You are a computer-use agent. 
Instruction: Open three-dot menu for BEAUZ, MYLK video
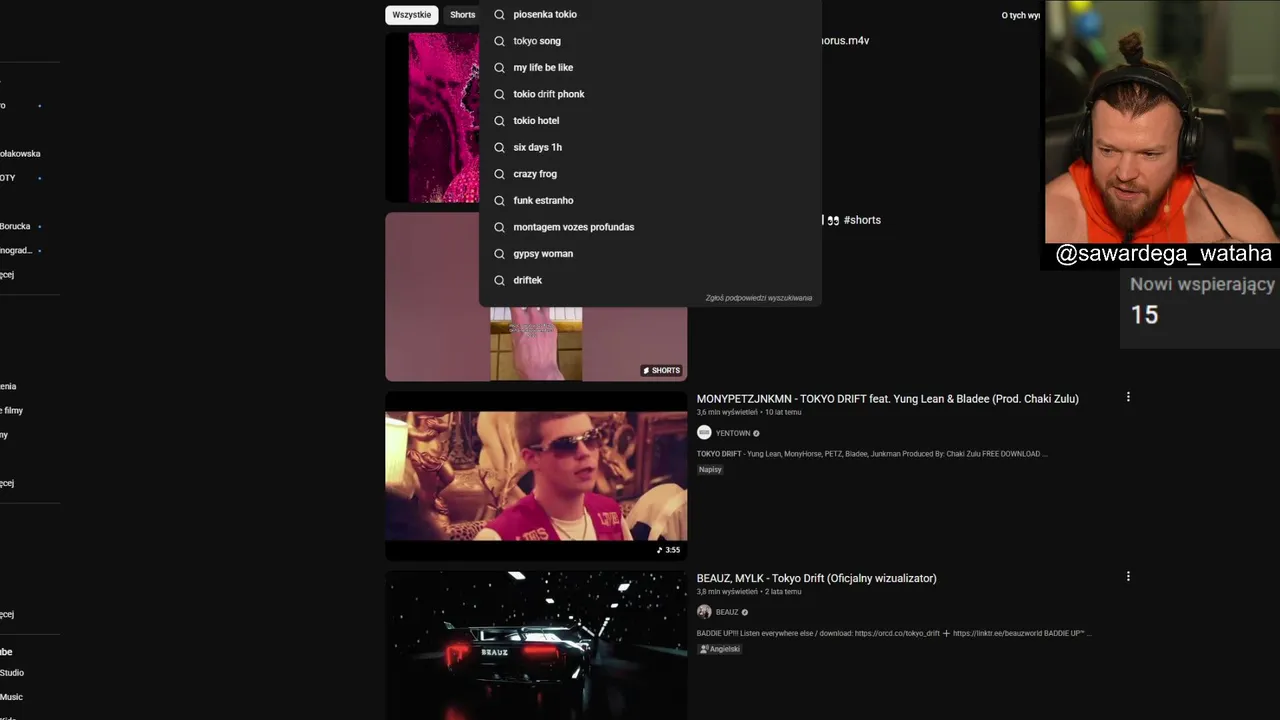[1128, 577]
